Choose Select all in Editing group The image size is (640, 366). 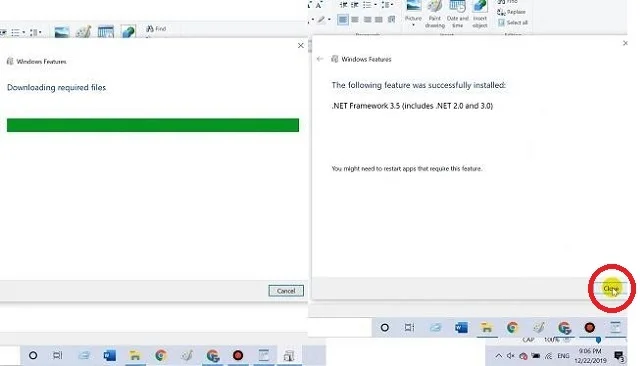[x=513, y=22]
